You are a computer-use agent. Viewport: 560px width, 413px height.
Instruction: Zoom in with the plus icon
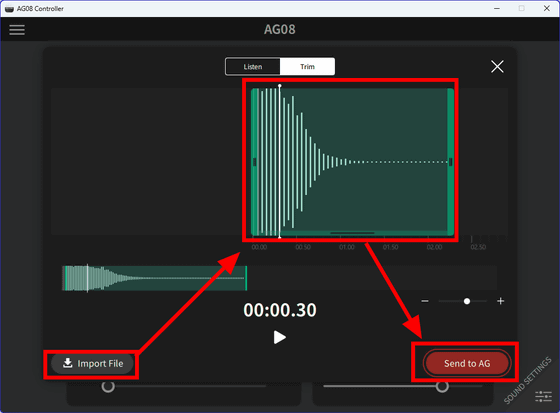[x=500, y=301]
